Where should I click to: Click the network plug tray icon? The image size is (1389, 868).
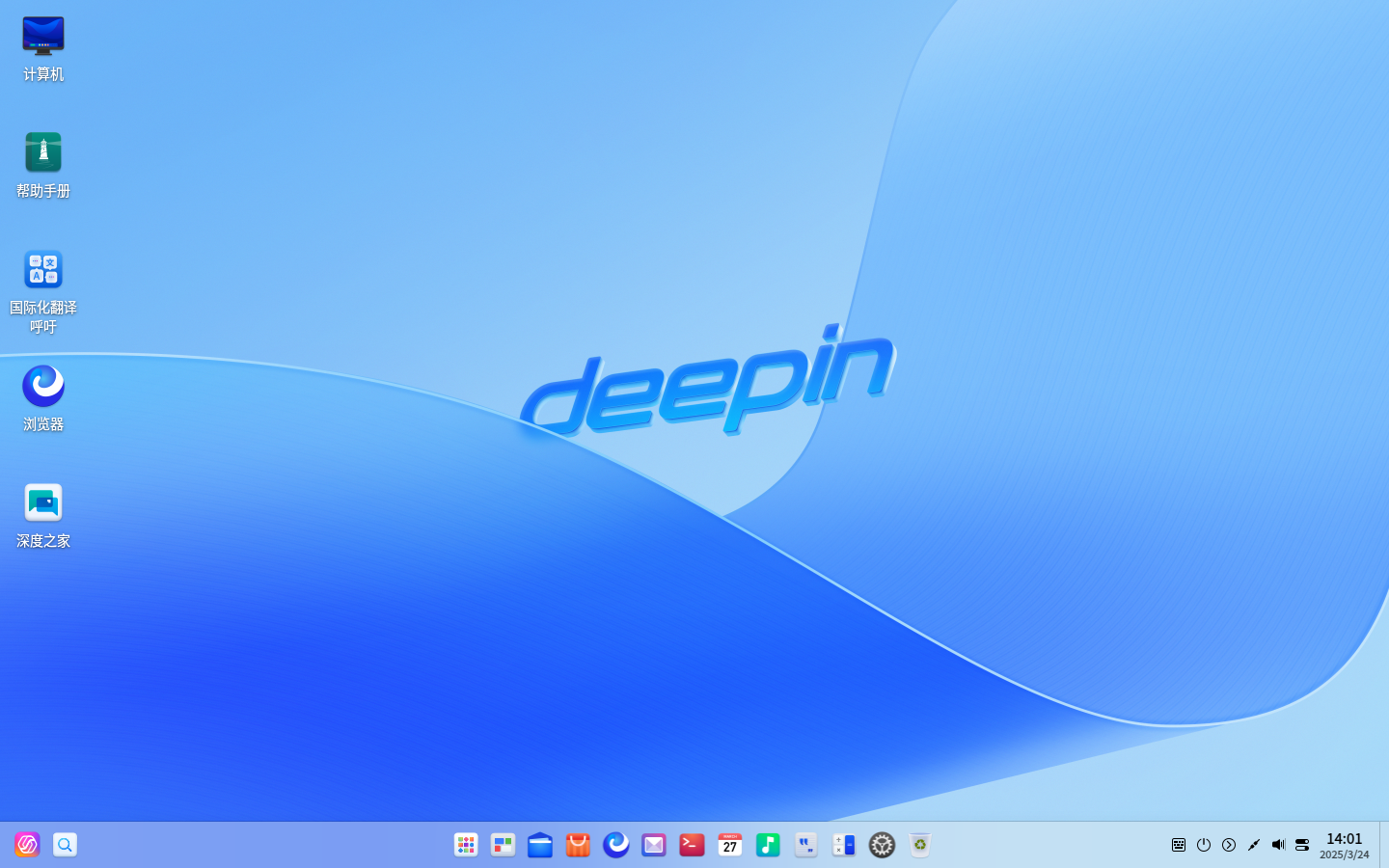coord(1254,845)
